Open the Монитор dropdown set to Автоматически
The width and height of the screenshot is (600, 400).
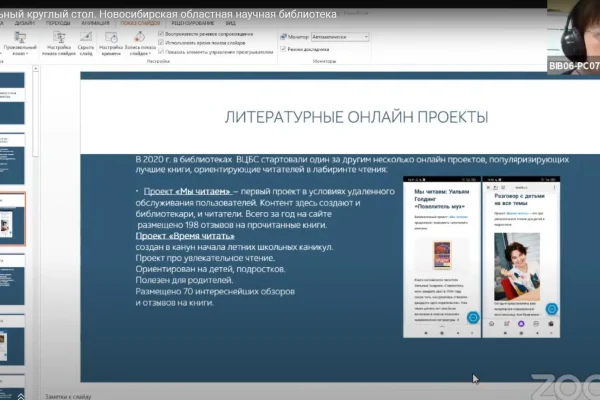click(340, 37)
